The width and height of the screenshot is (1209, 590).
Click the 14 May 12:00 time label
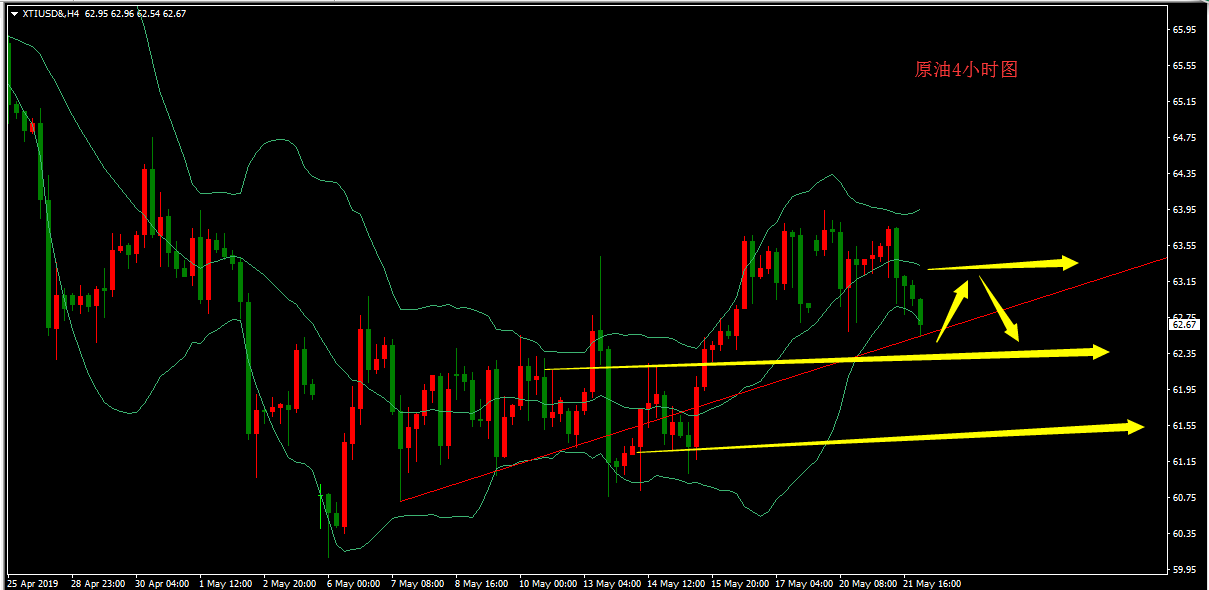[x=676, y=583]
